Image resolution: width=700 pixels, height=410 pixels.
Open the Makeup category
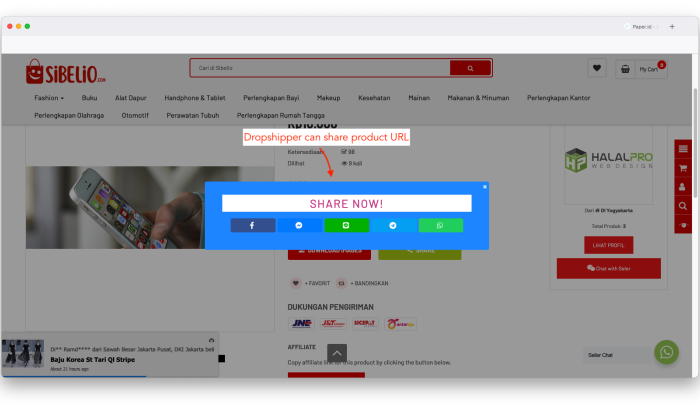point(329,98)
